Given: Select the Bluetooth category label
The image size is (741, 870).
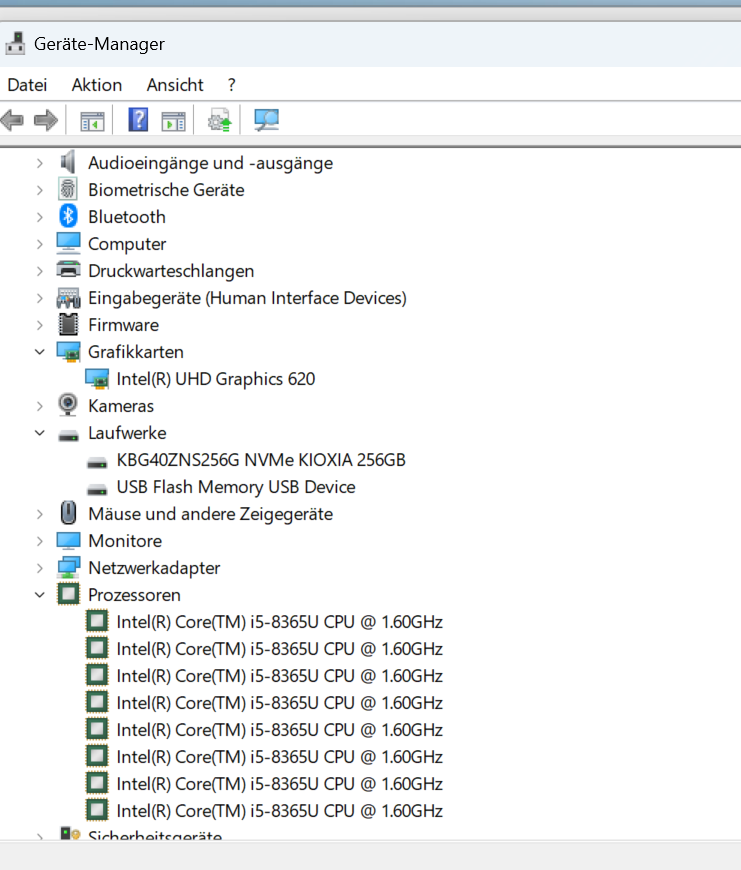Looking at the screenshot, I should point(126,217).
